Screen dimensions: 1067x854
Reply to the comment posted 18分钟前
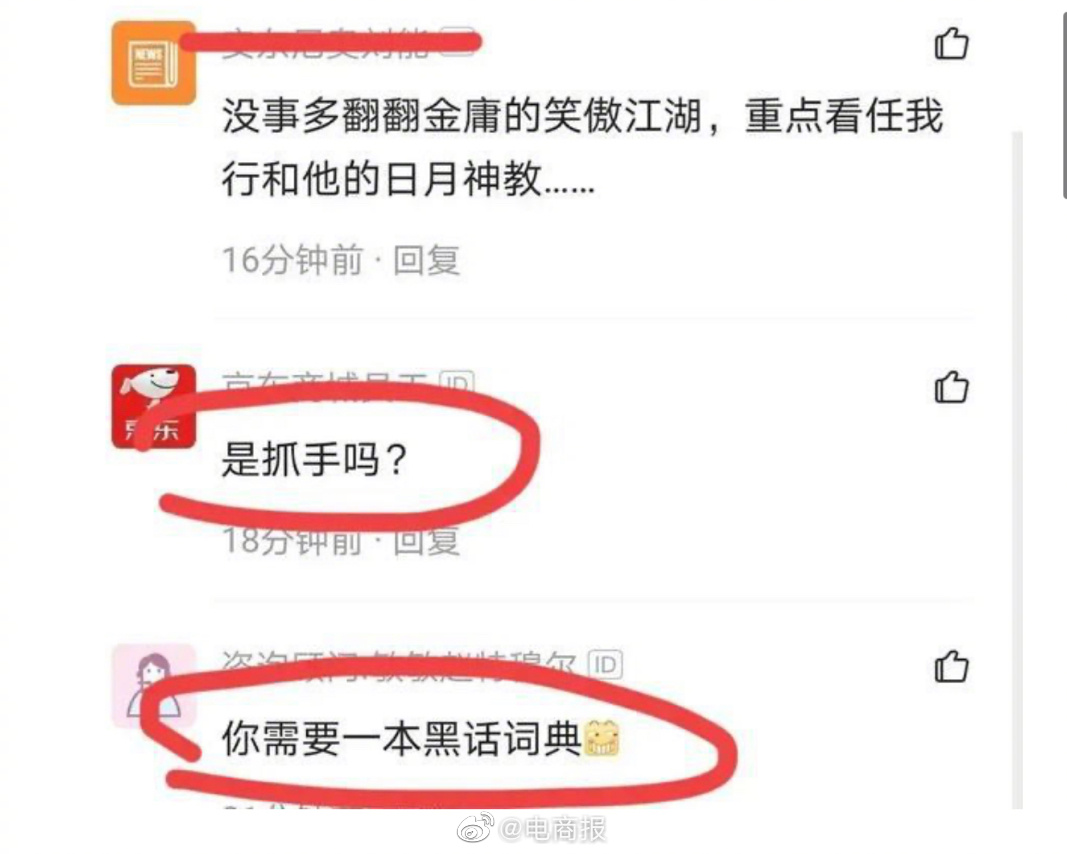[427, 541]
